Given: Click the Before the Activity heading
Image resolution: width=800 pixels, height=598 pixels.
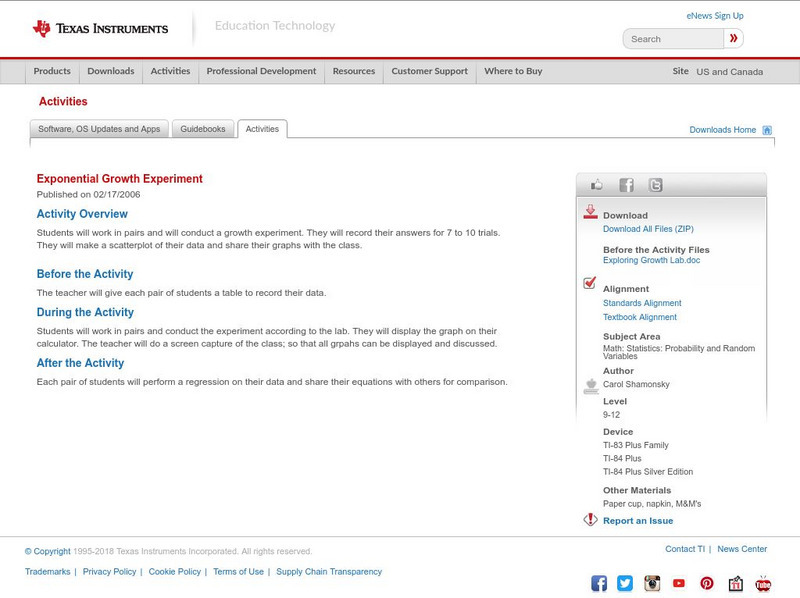Looking at the screenshot, I should 85,274.
